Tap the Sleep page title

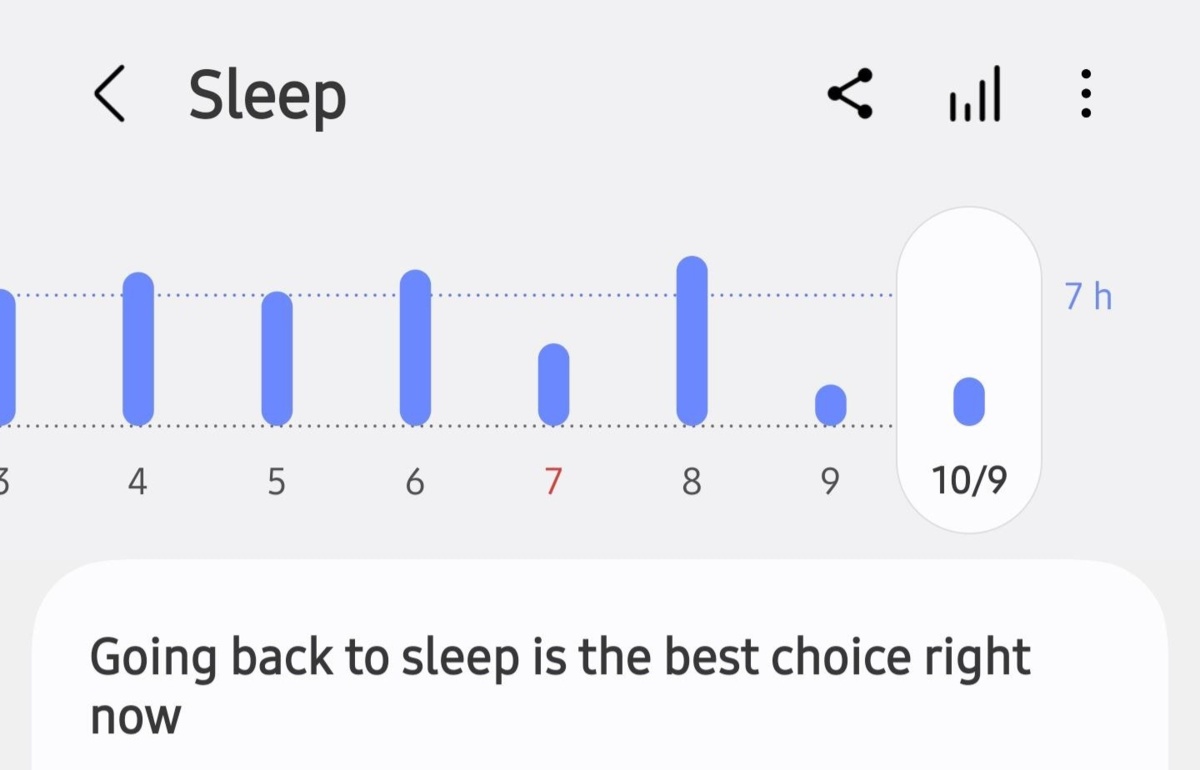267,97
